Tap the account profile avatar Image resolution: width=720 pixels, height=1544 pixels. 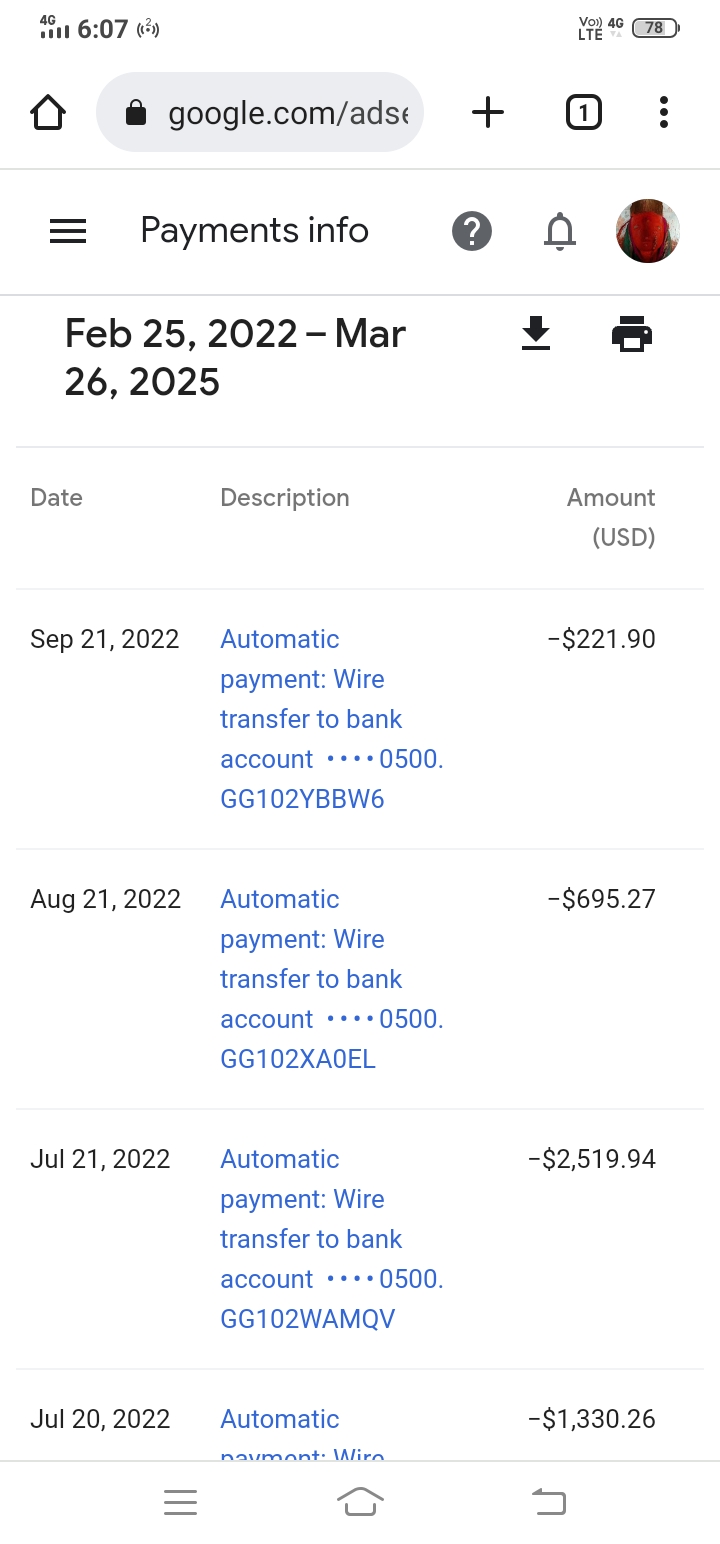[x=648, y=231]
